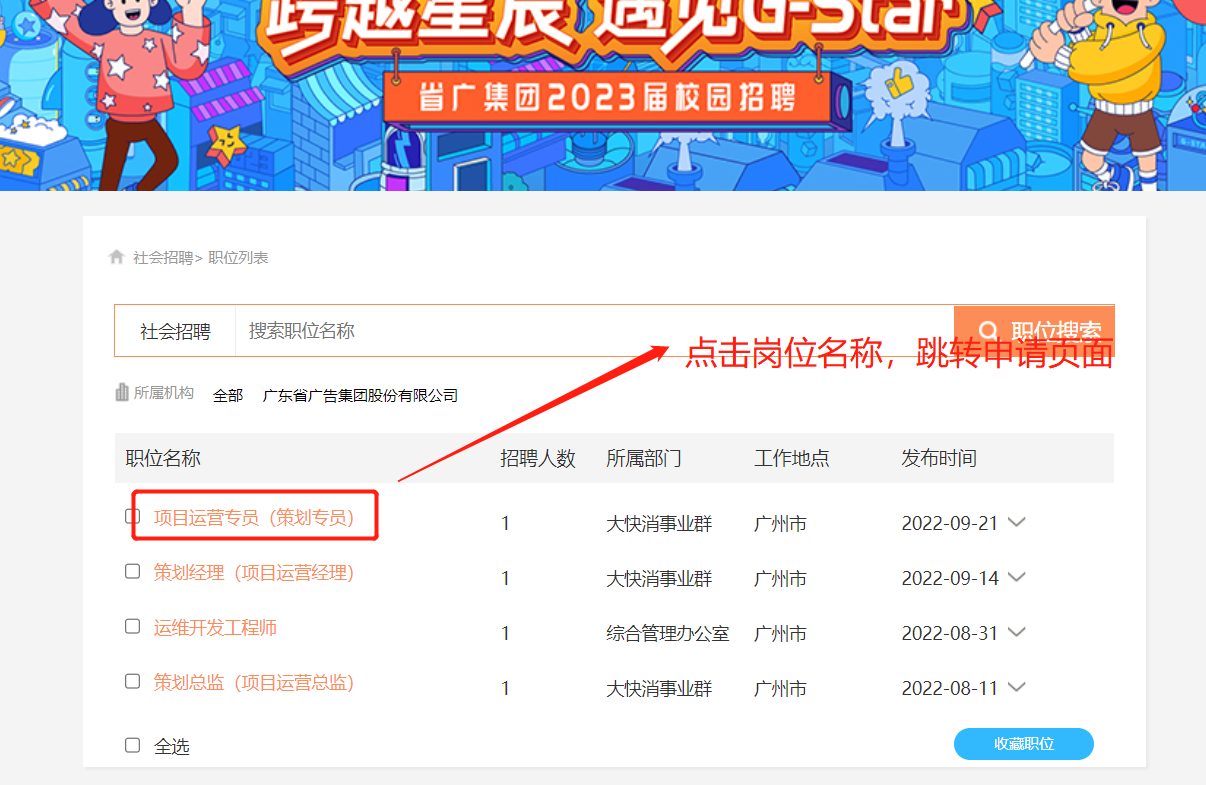Open job 项目运营专员（策划专员）
This screenshot has height=785, width=1206.
pos(254,518)
